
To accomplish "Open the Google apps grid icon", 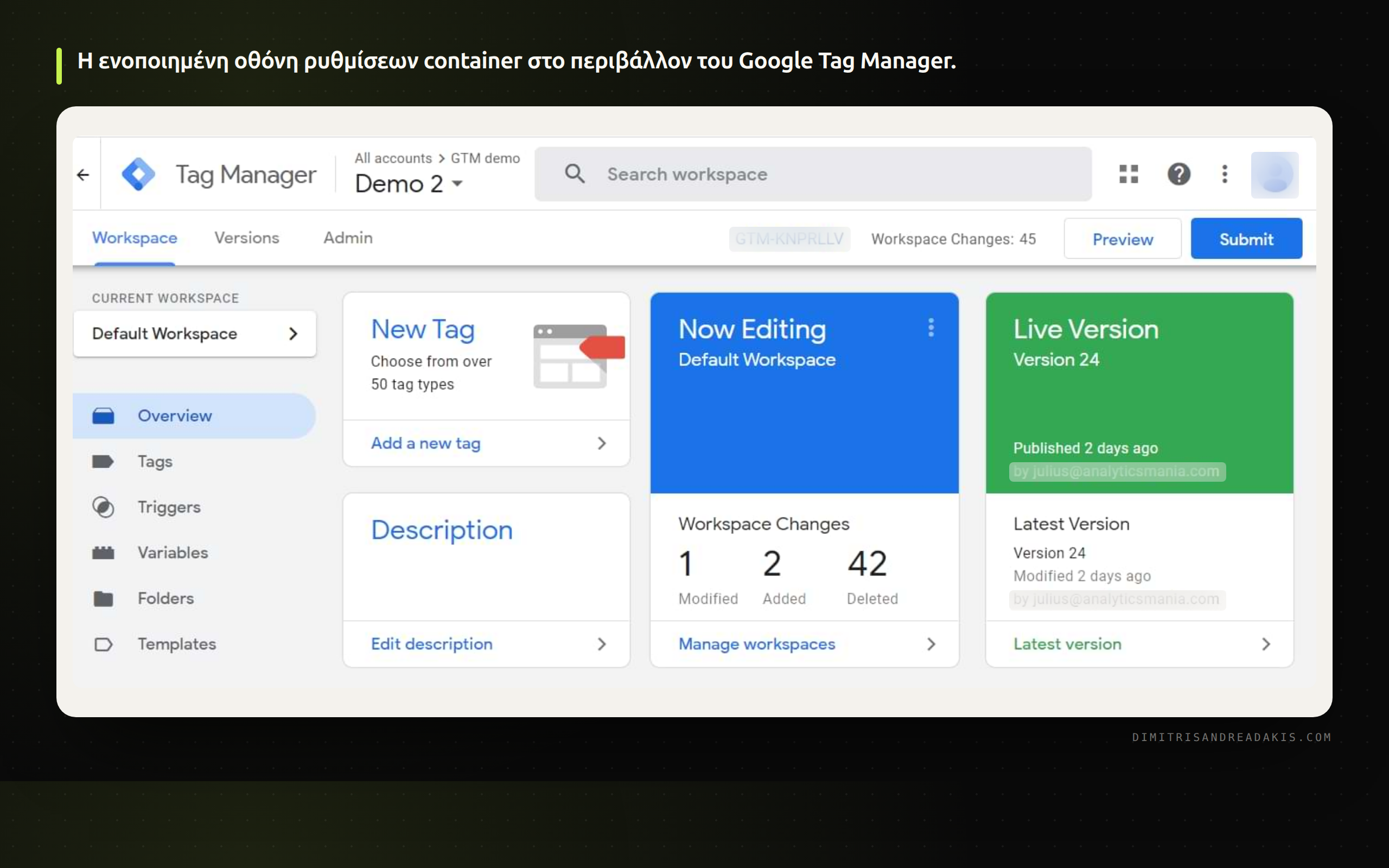I will point(1129,174).
